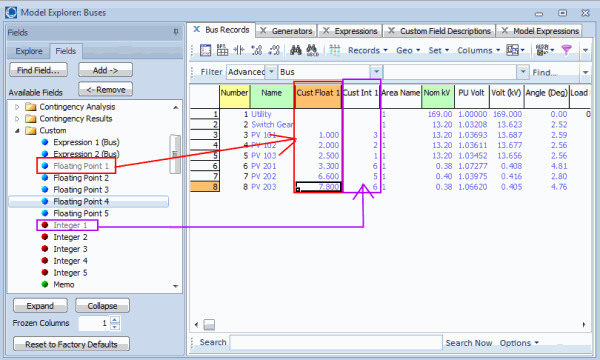Close the Bus Records tab with its X

pyautogui.click(x=196, y=29)
